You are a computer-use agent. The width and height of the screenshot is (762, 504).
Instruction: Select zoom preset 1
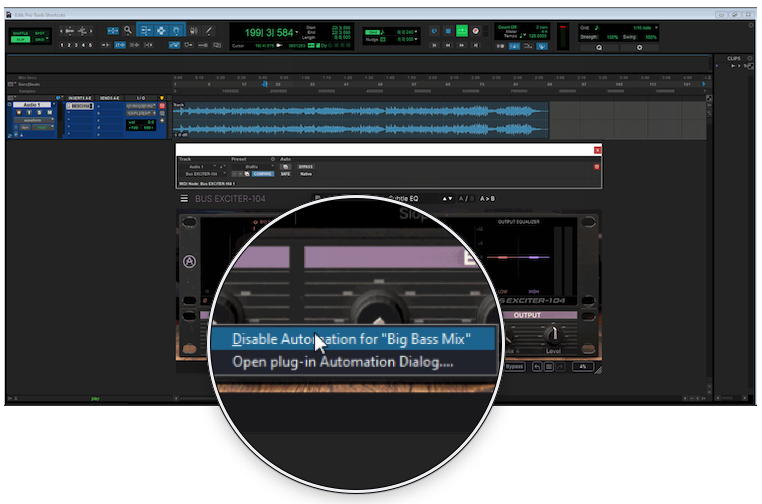[x=62, y=45]
